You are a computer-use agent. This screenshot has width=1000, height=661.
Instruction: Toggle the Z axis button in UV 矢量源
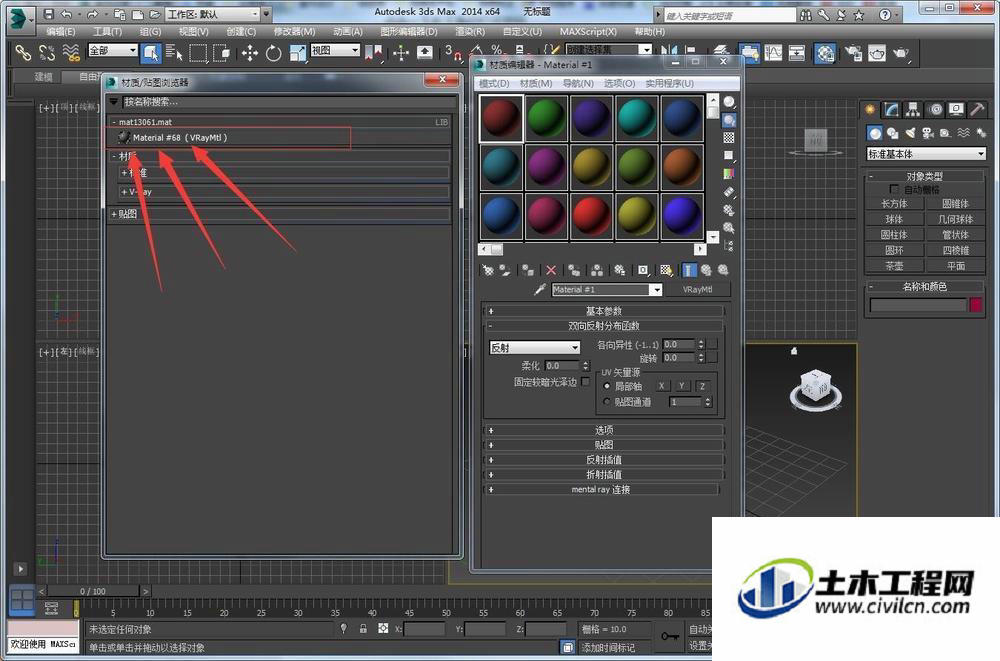pos(702,386)
